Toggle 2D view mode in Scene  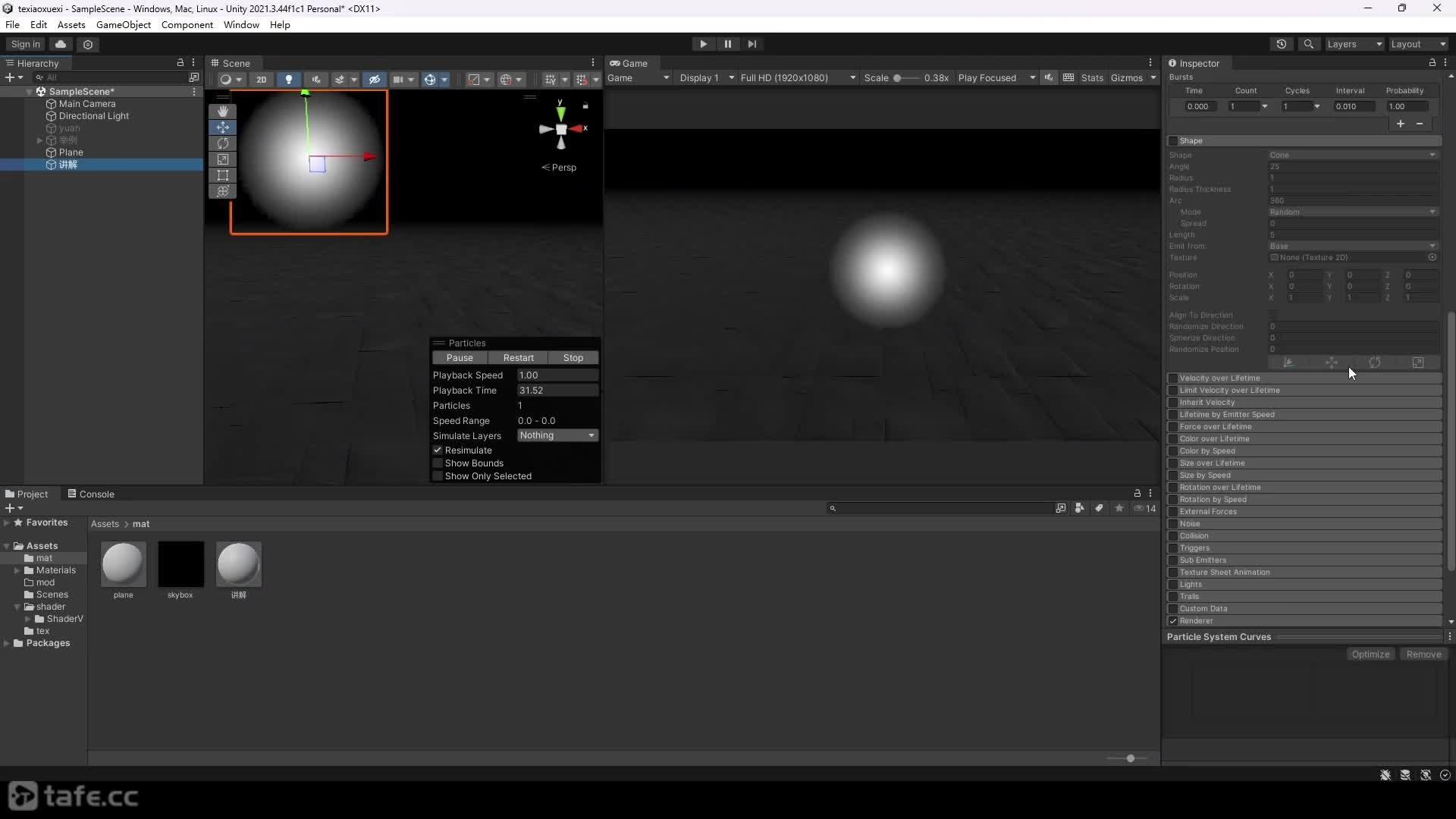(261, 79)
